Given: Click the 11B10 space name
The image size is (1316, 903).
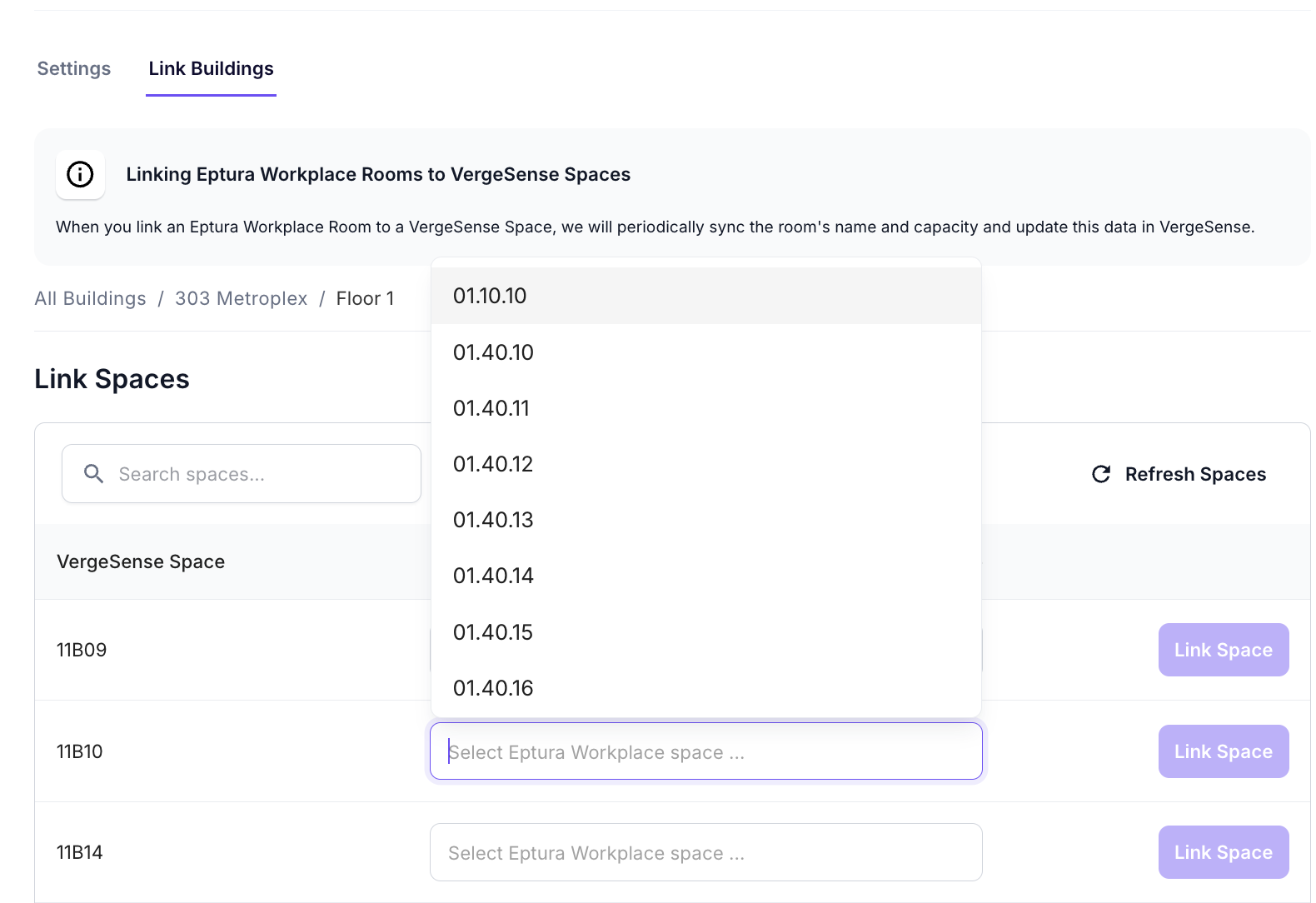Looking at the screenshot, I should 80,751.
